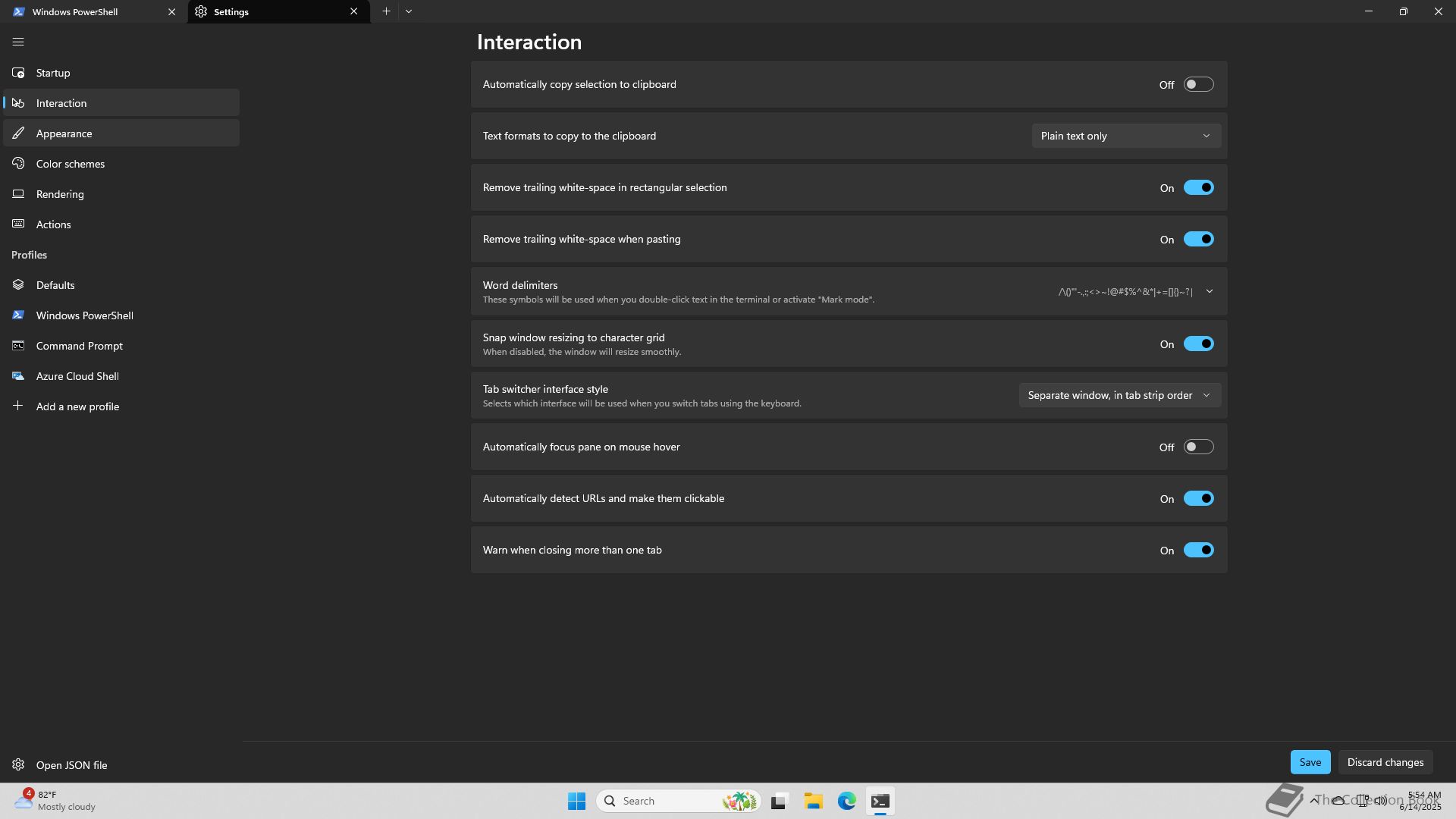Click Discard changes button

1385,763
